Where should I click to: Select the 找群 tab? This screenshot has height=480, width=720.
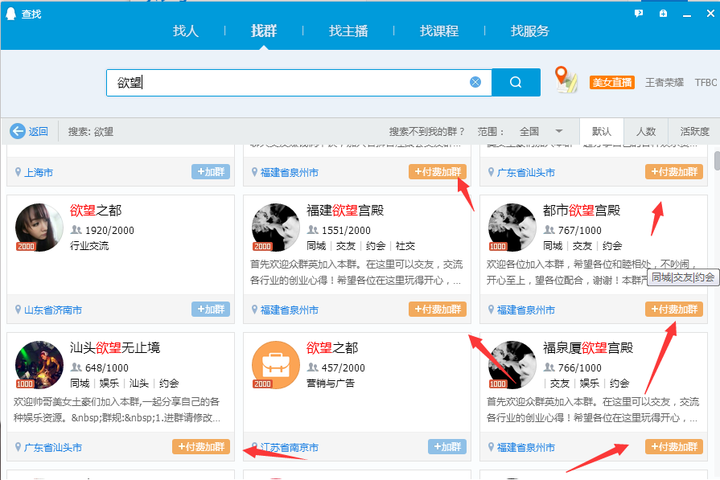[x=264, y=31]
